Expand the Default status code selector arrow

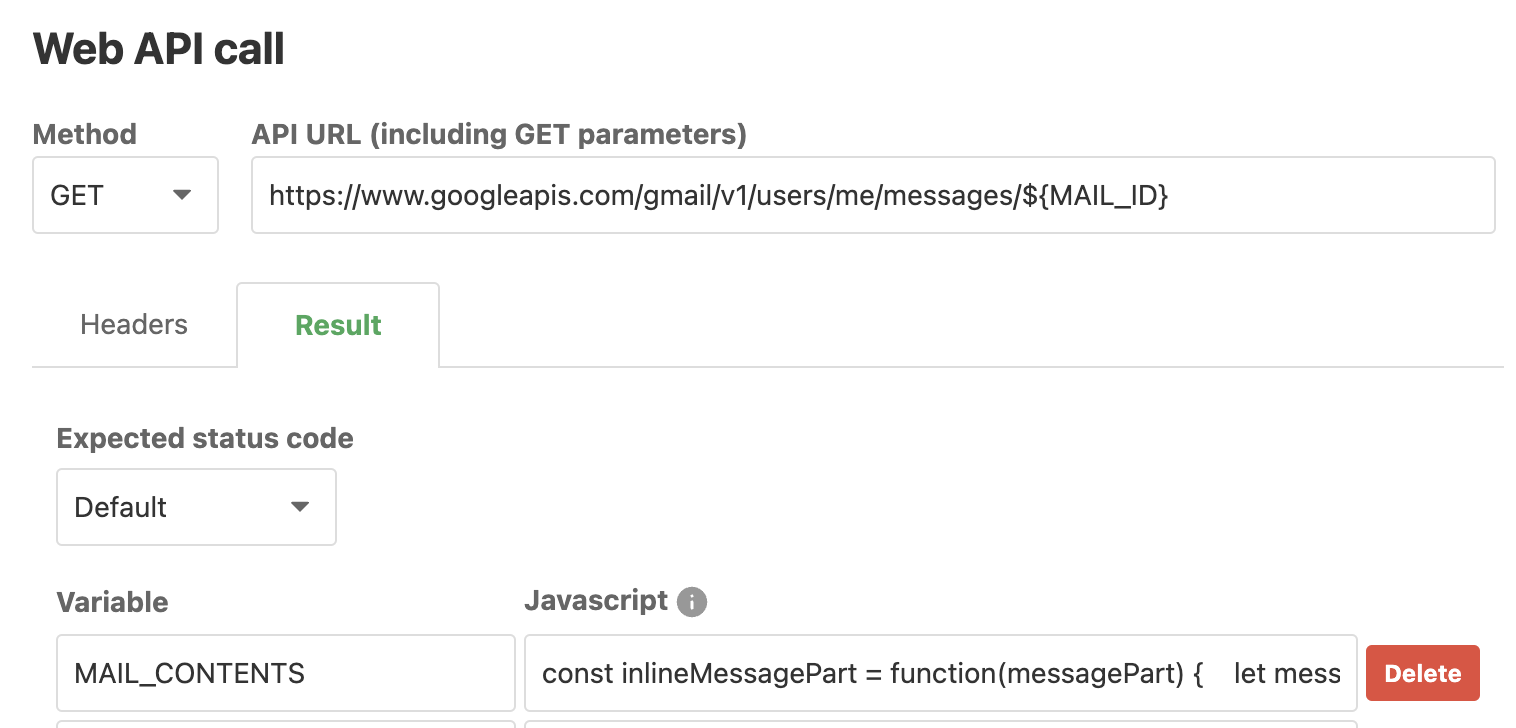point(298,507)
